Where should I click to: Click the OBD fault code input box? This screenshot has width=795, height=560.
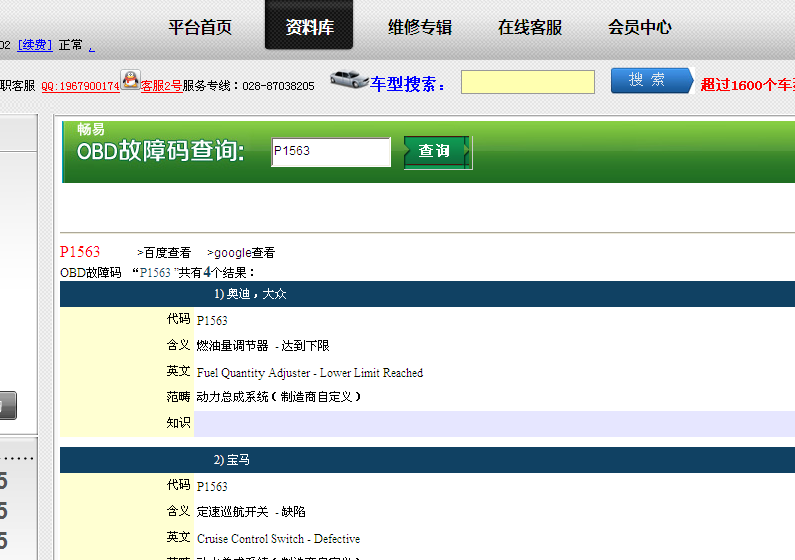pos(330,151)
